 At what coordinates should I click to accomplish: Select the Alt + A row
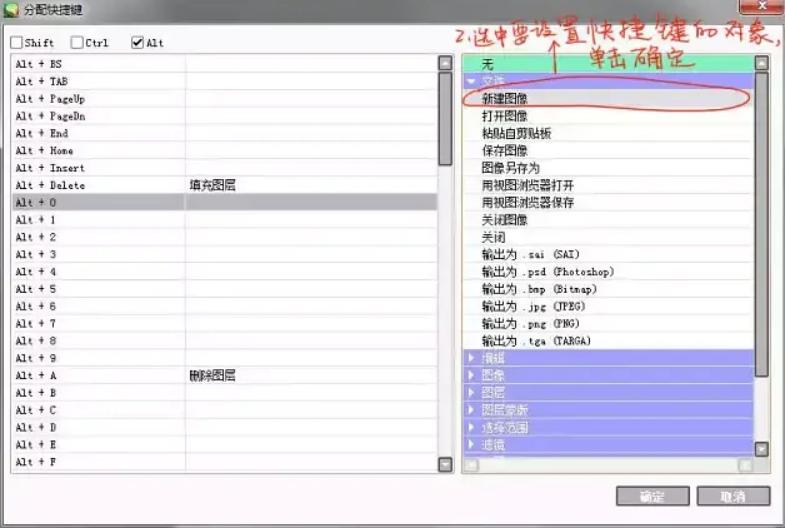coord(224,375)
